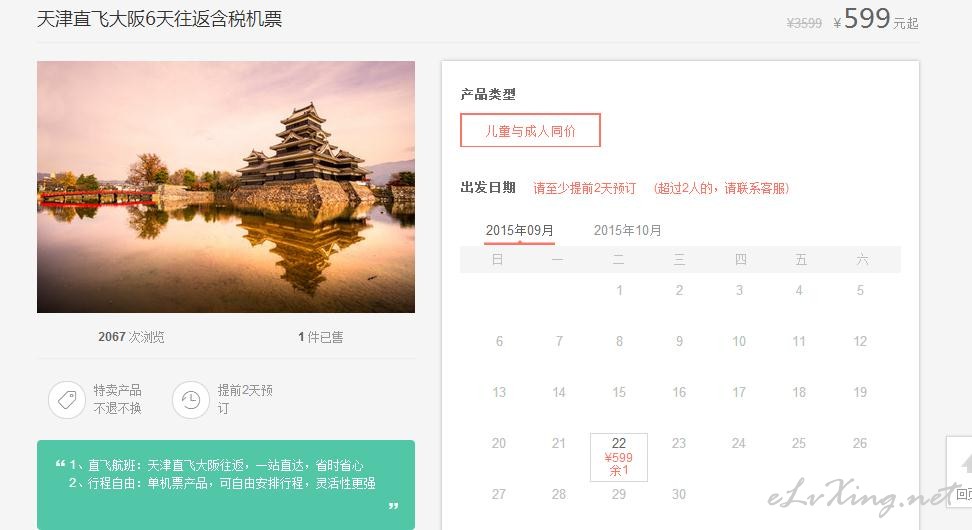
Task: Click calendar date 10
Action: pyautogui.click(x=739, y=341)
